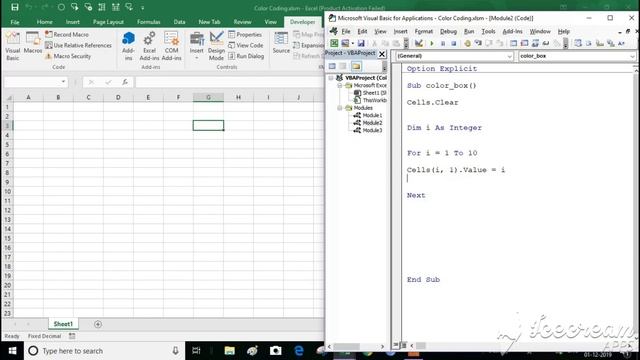640x360 pixels.
Task: Click Toggle Breakpoint hand icon
Action: [x=467, y=43]
